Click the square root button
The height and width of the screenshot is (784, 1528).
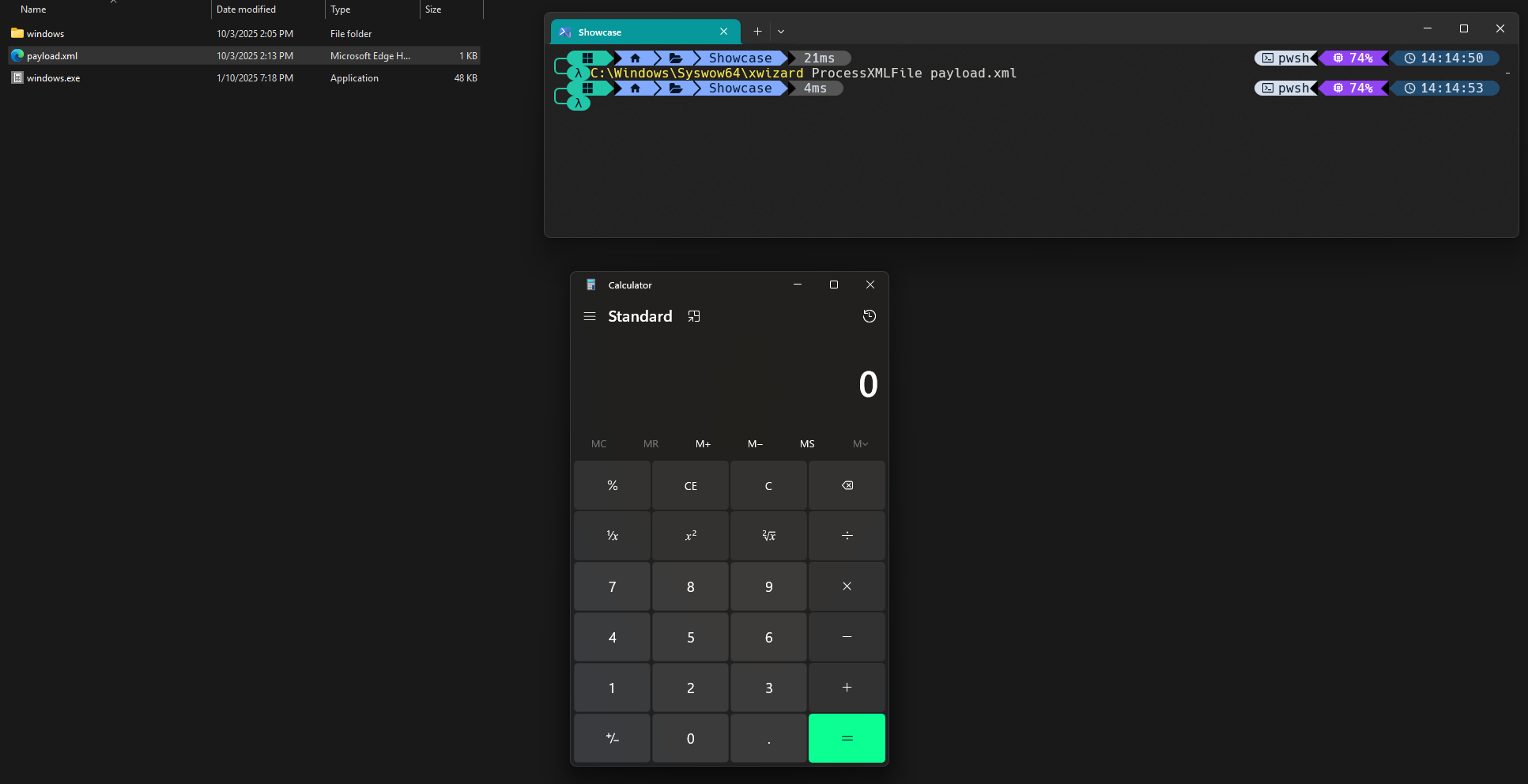tap(768, 536)
